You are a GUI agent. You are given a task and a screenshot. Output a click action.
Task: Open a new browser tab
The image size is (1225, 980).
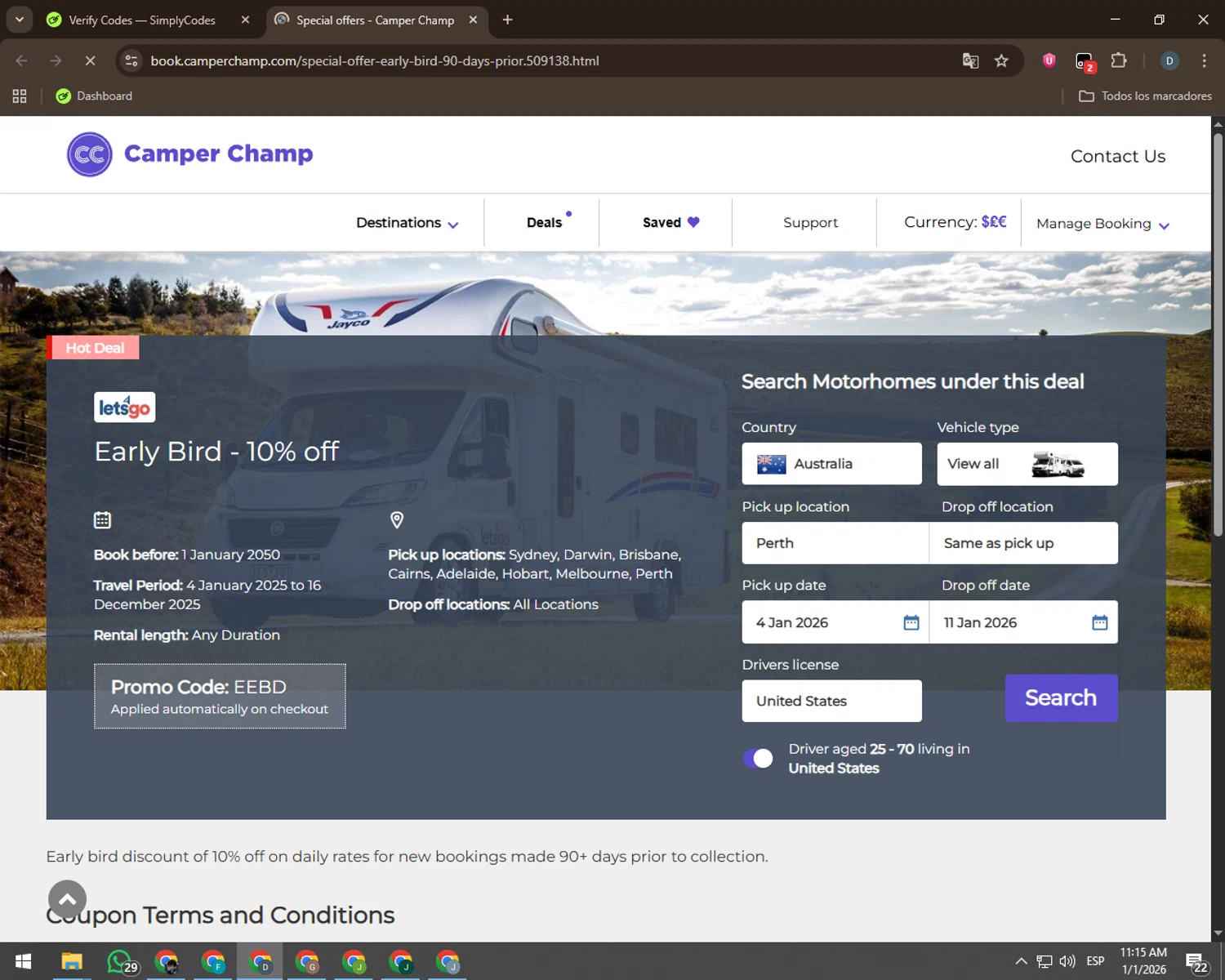pos(507,20)
